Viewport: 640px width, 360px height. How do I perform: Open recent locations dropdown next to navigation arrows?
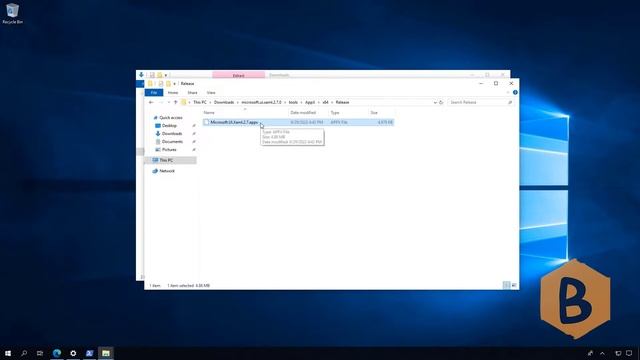click(169, 102)
